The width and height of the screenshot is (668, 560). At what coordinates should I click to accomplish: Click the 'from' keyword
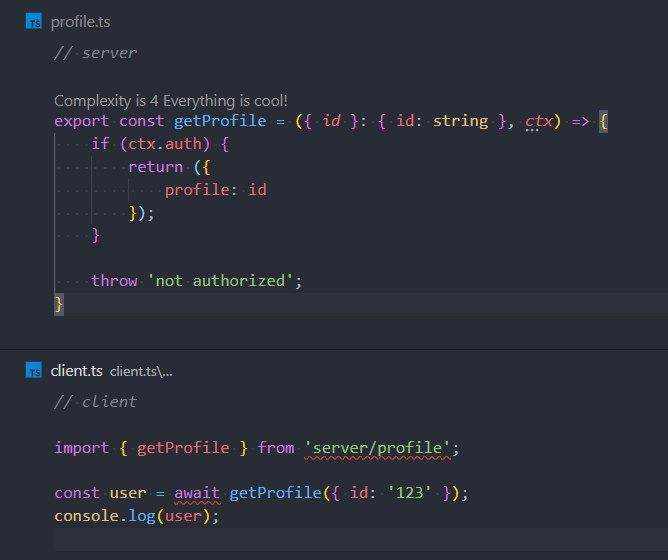point(276,448)
